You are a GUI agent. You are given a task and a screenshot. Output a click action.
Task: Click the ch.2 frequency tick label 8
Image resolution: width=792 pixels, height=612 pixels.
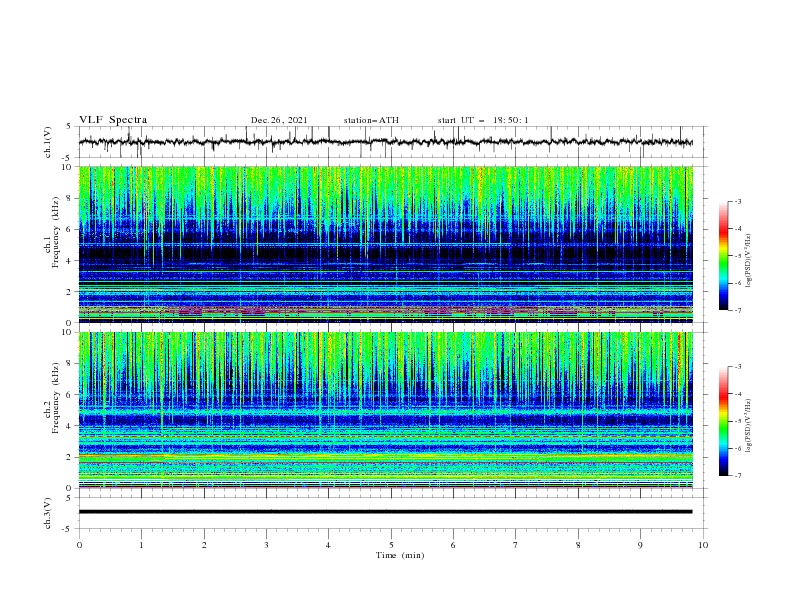[71, 364]
